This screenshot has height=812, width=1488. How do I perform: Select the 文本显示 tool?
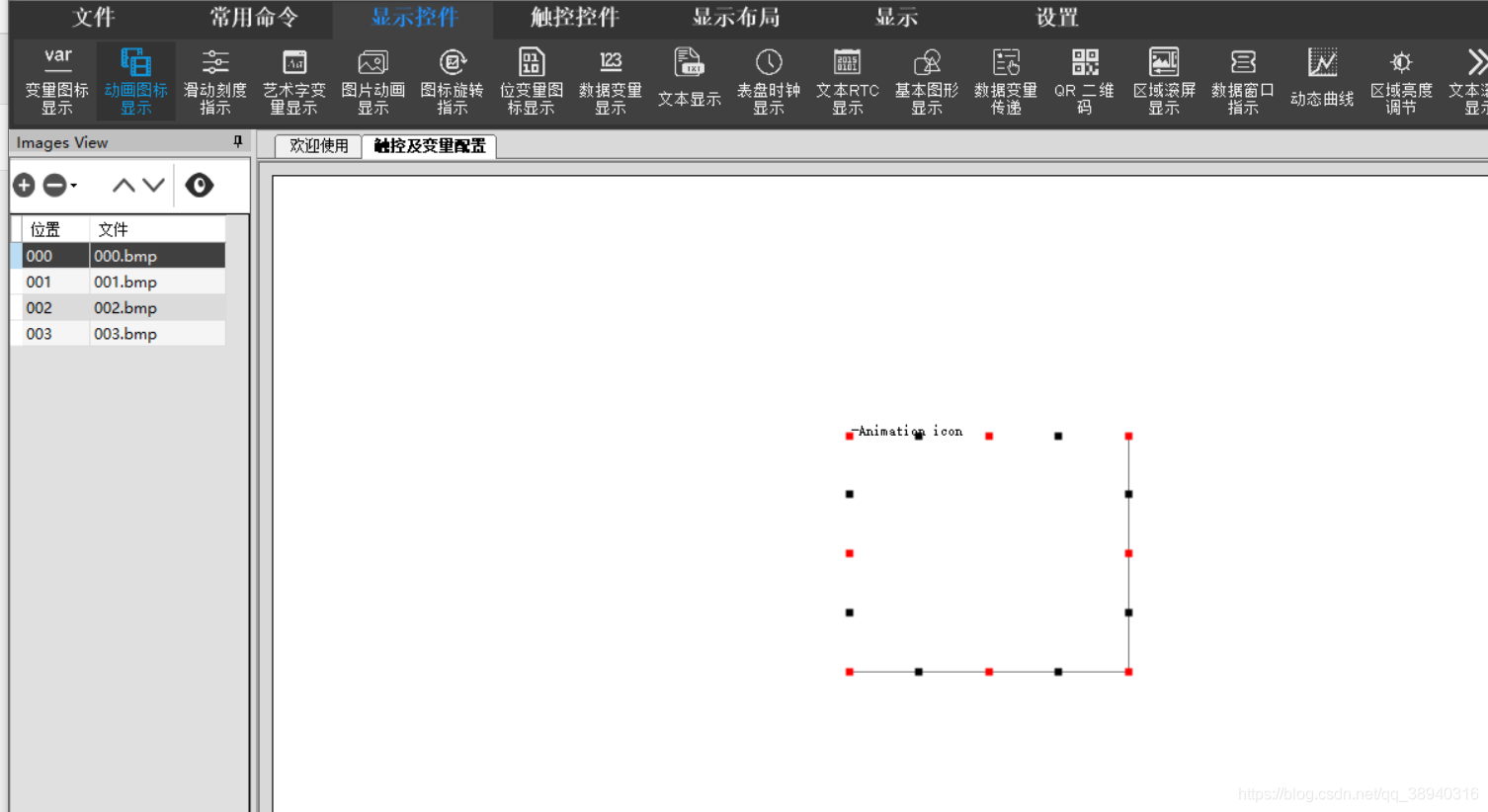tap(690, 79)
